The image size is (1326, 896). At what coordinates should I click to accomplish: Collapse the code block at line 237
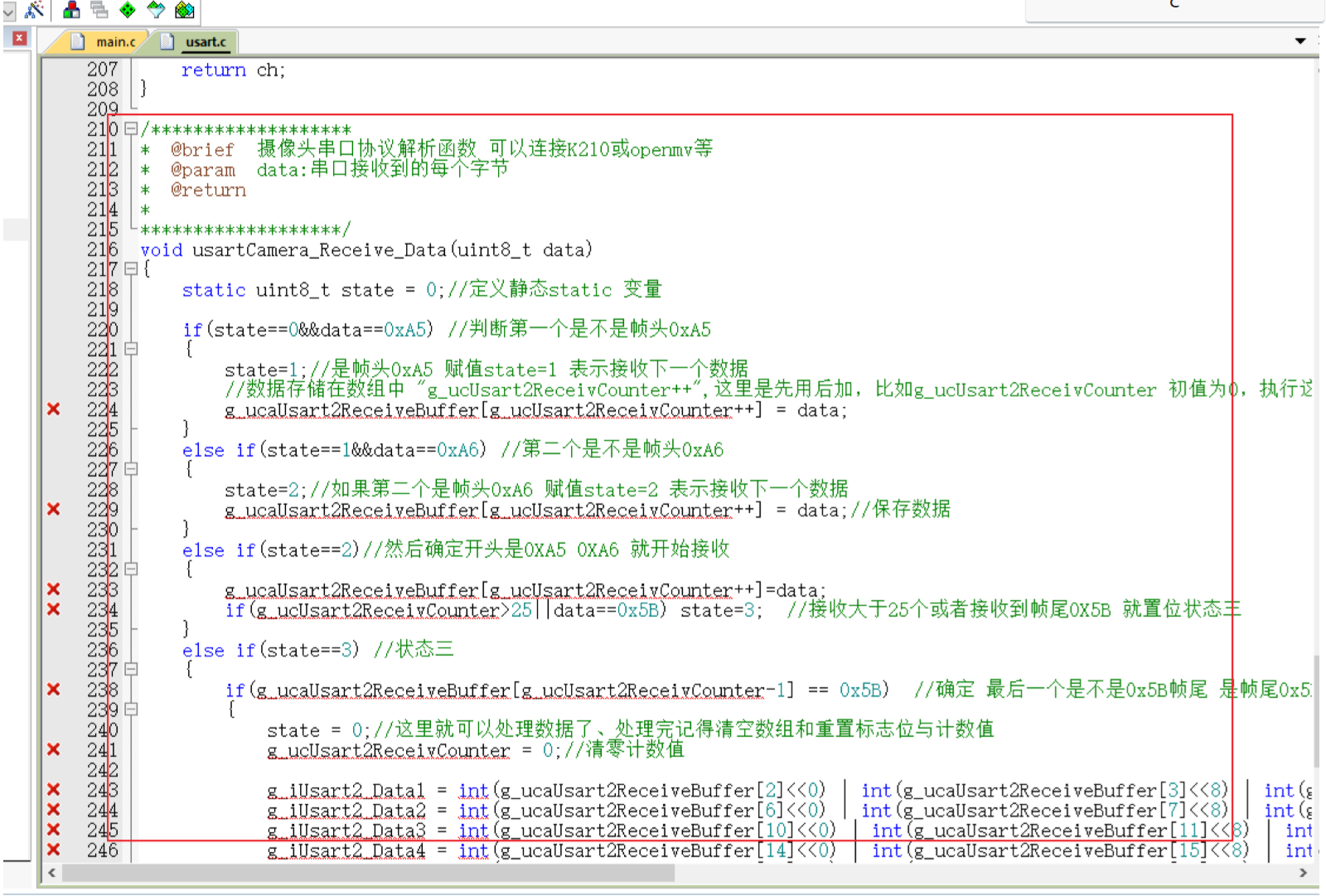click(x=131, y=669)
